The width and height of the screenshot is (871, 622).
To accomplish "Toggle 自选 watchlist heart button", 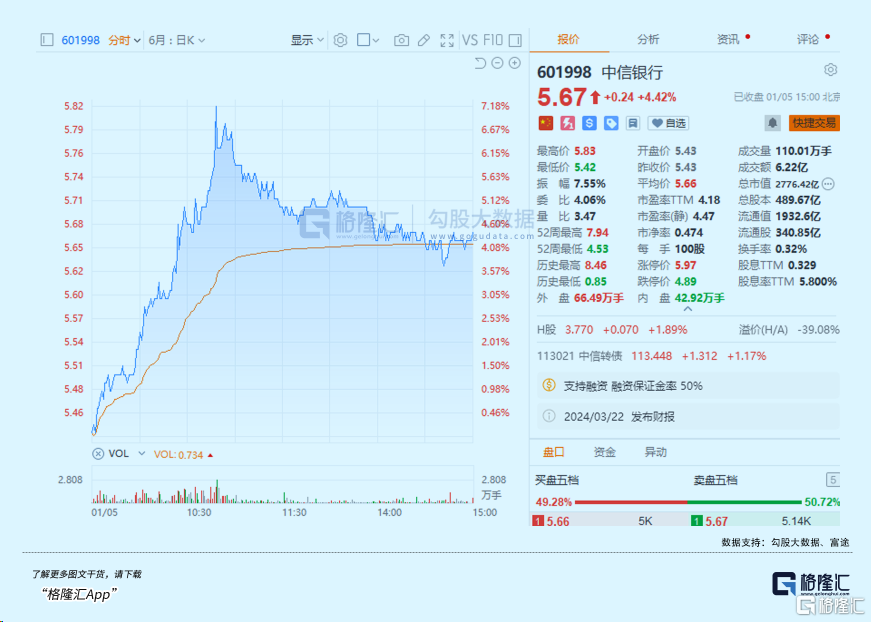I will click(669, 123).
